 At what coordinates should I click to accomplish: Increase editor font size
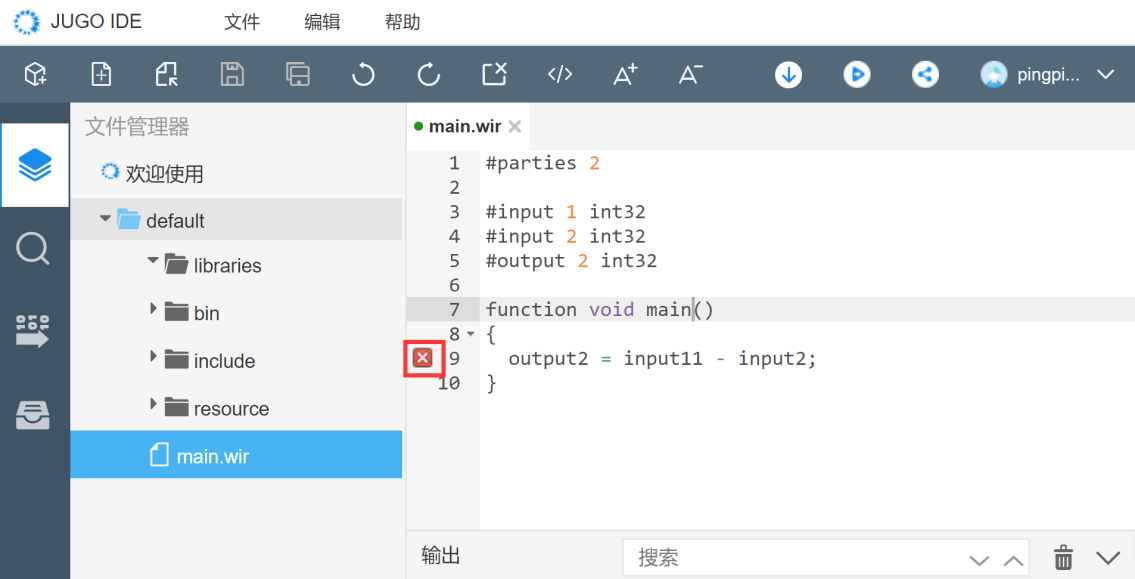click(625, 74)
